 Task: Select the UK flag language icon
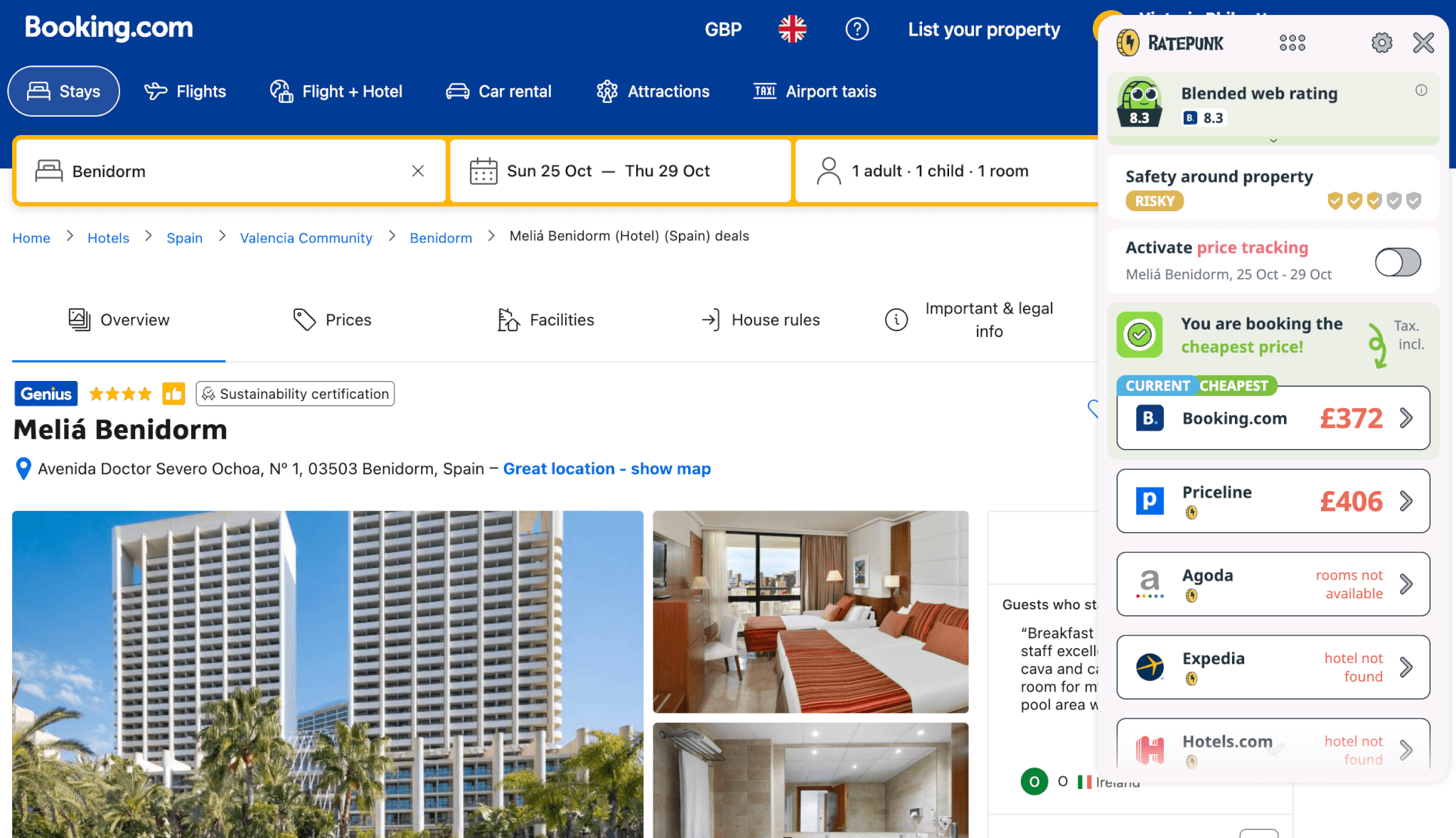pyautogui.click(x=792, y=29)
